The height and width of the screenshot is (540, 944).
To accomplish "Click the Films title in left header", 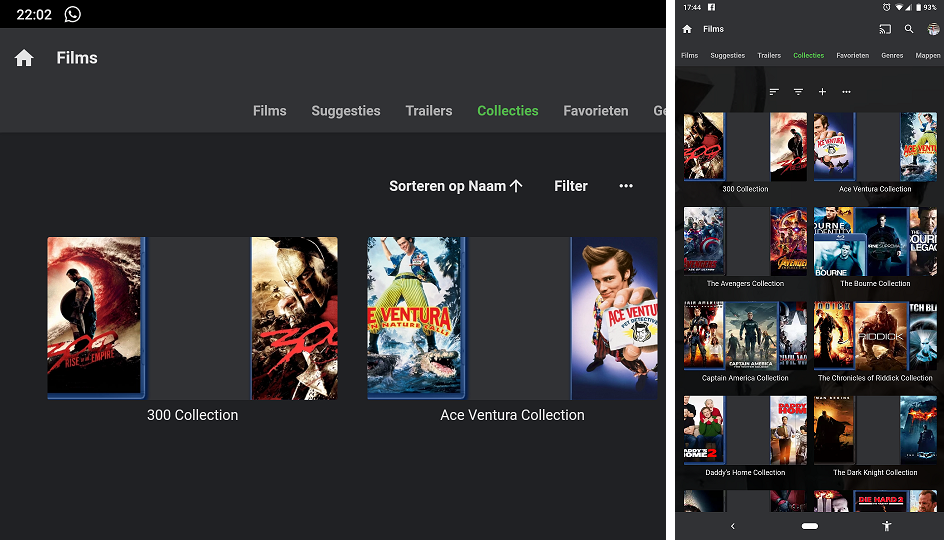I will (77, 58).
